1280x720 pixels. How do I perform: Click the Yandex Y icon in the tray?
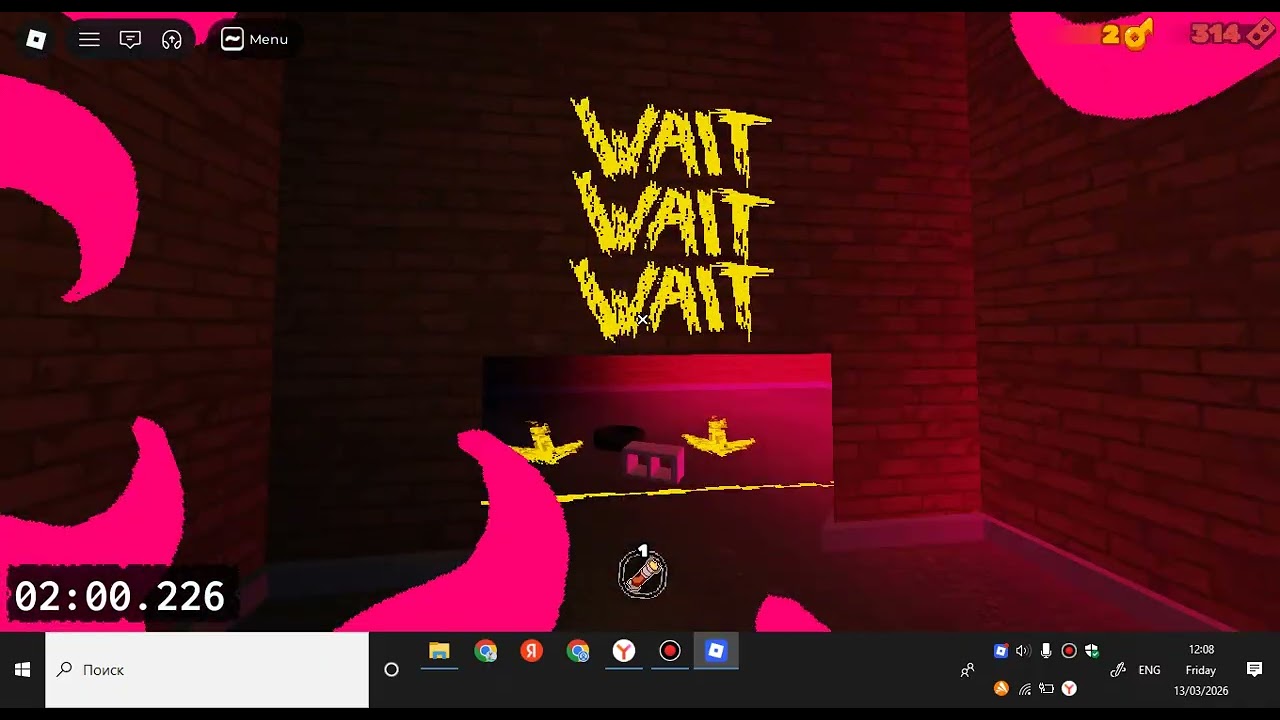point(1069,688)
